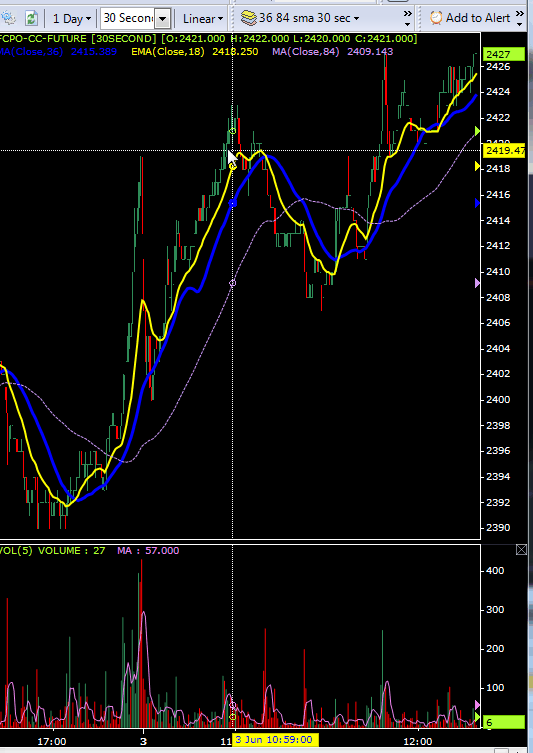This screenshot has width=533, height=753.
Task: Click the 17:00 time axis label
Action: tap(52, 741)
